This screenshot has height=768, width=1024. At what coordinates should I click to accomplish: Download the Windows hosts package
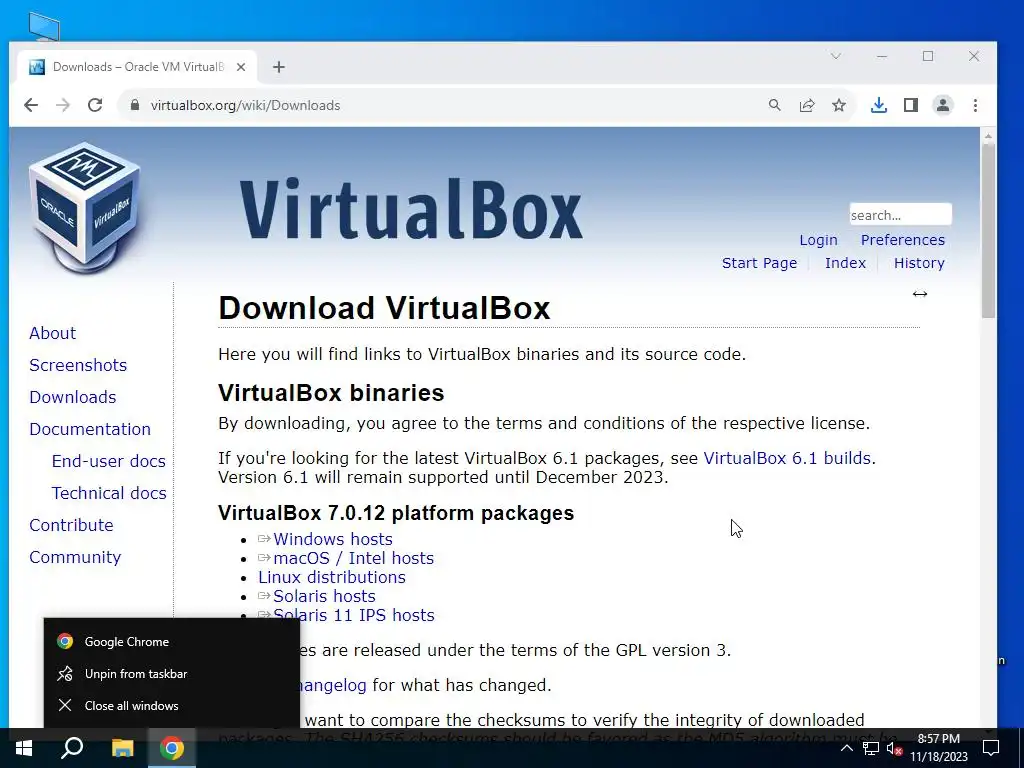pyautogui.click(x=332, y=539)
